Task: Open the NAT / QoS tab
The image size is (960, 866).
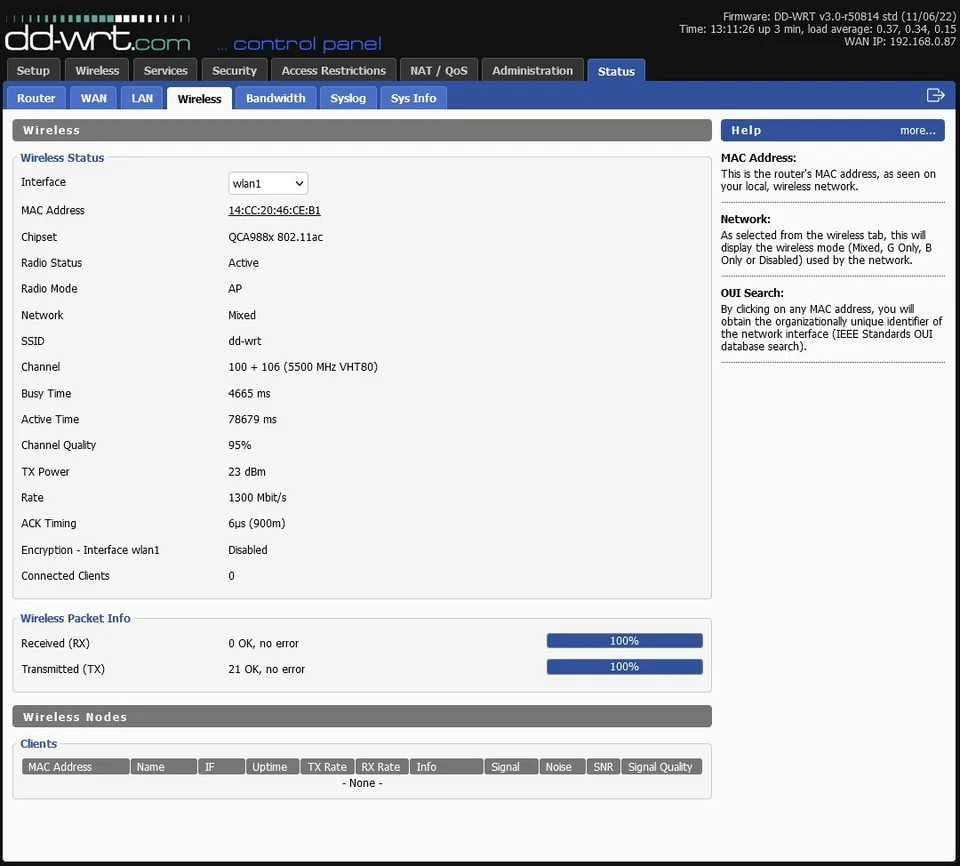Action: coord(439,71)
